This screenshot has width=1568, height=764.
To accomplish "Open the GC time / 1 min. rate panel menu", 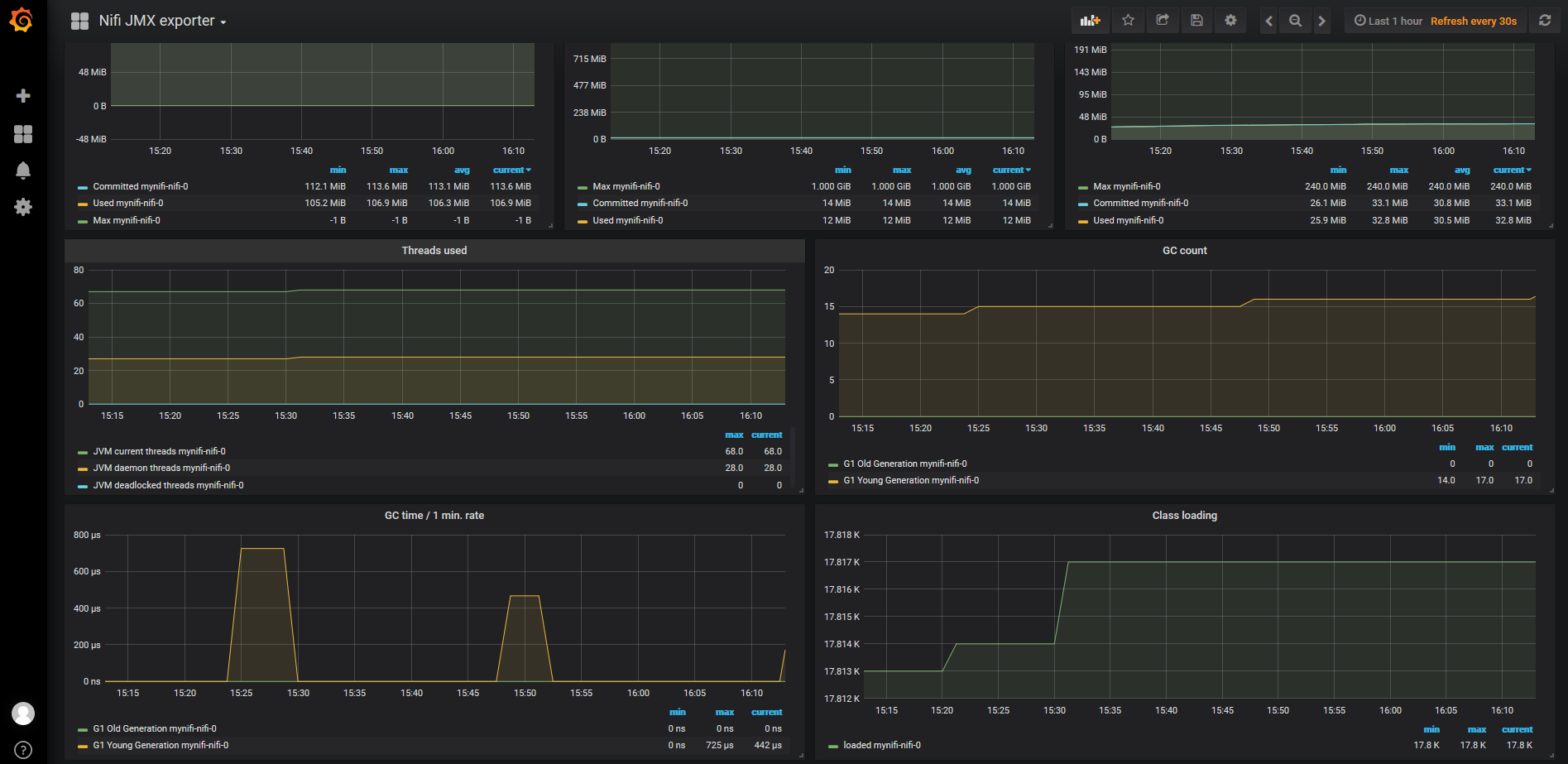I will coord(434,516).
